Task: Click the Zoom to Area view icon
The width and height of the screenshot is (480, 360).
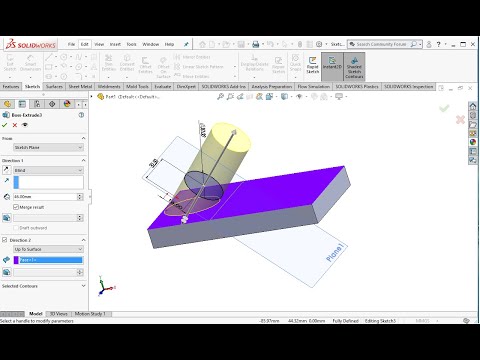Action: (230, 97)
